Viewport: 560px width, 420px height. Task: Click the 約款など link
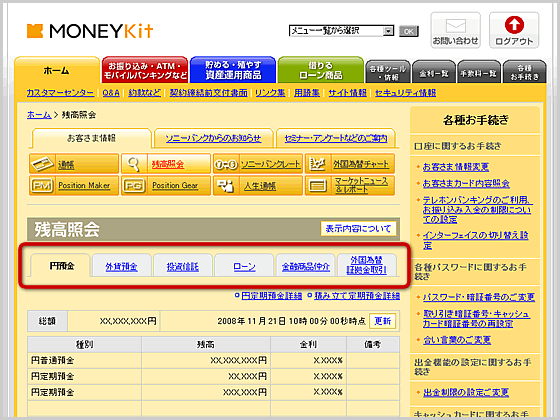click(x=145, y=93)
